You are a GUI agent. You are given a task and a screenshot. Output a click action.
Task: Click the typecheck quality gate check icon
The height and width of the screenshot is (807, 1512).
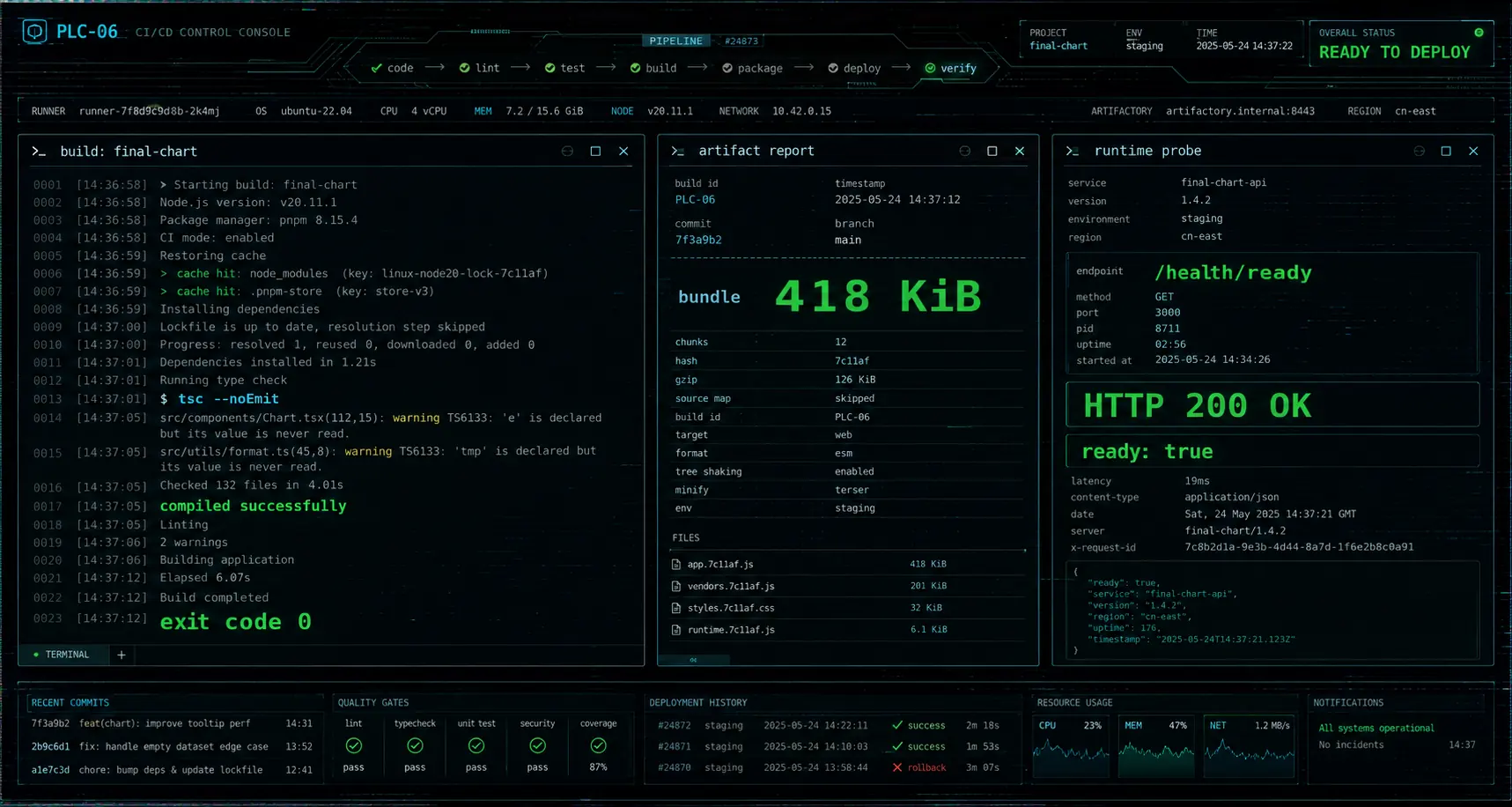coord(415,746)
